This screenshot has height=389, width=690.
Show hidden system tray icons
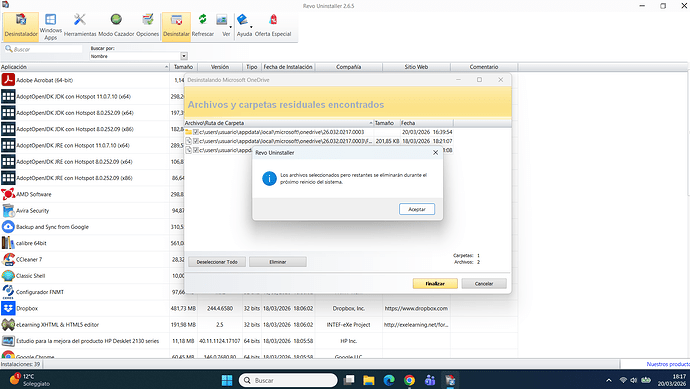(609, 380)
